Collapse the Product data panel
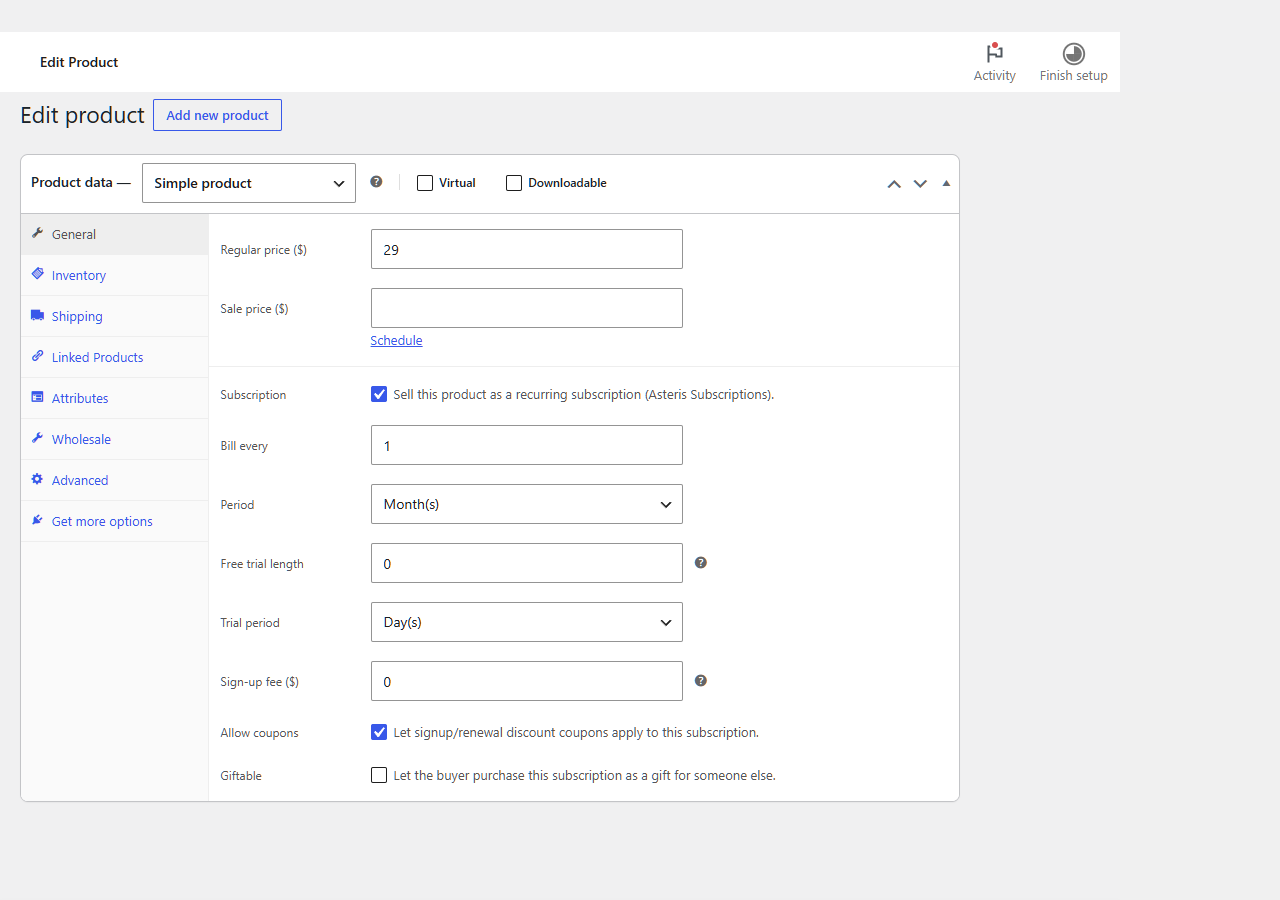Image resolution: width=1280 pixels, height=900 pixels. pyautogui.click(x=946, y=184)
